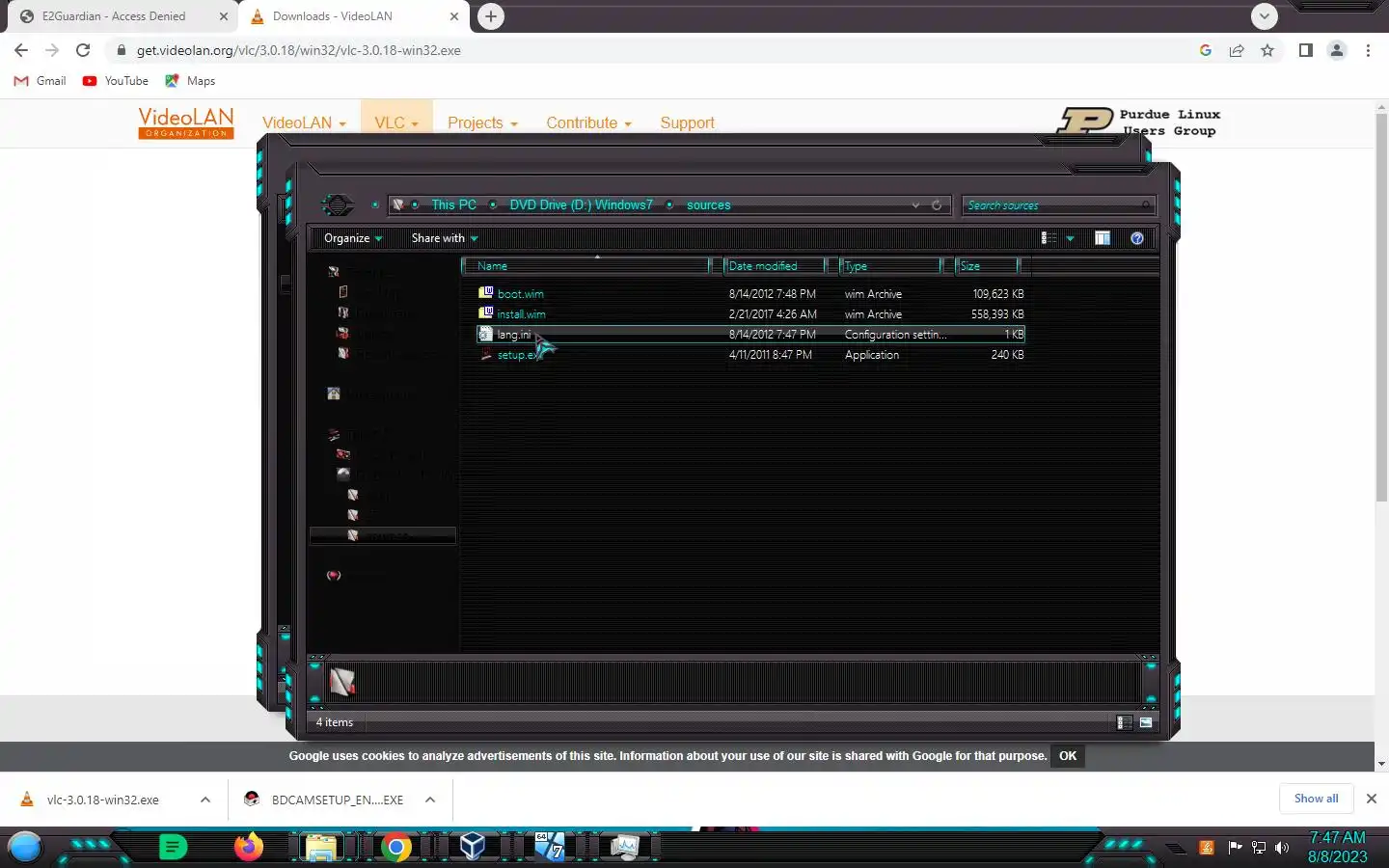The image size is (1389, 868).
Task: Sort files by Name column
Action: 586,266
